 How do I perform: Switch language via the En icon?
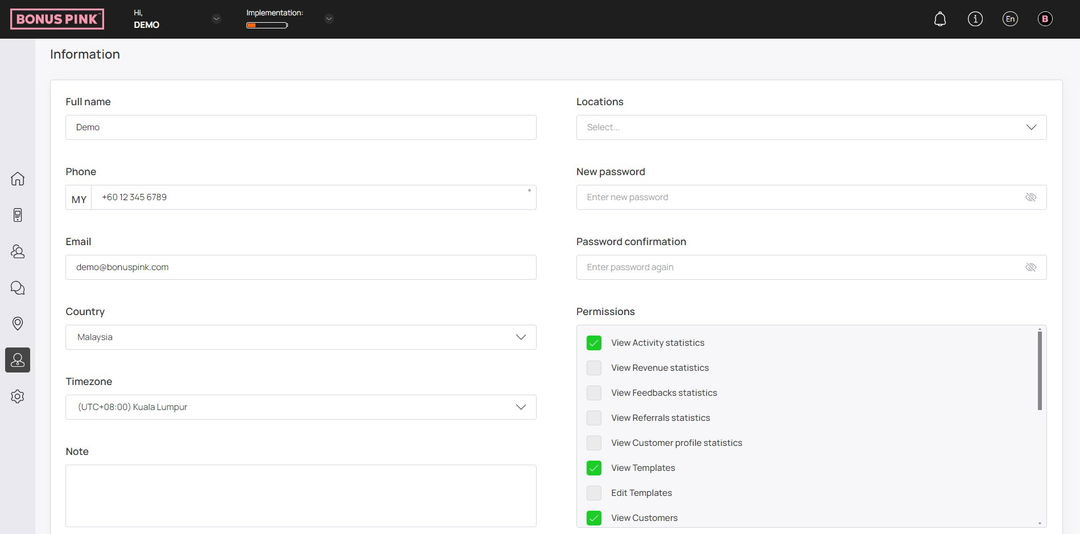[1010, 19]
